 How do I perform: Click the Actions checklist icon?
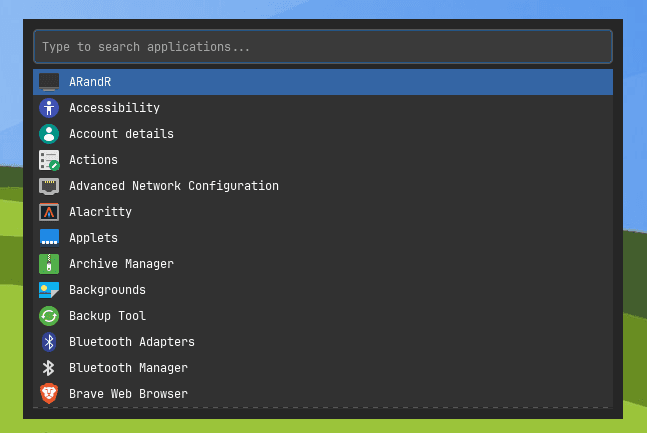coord(49,160)
